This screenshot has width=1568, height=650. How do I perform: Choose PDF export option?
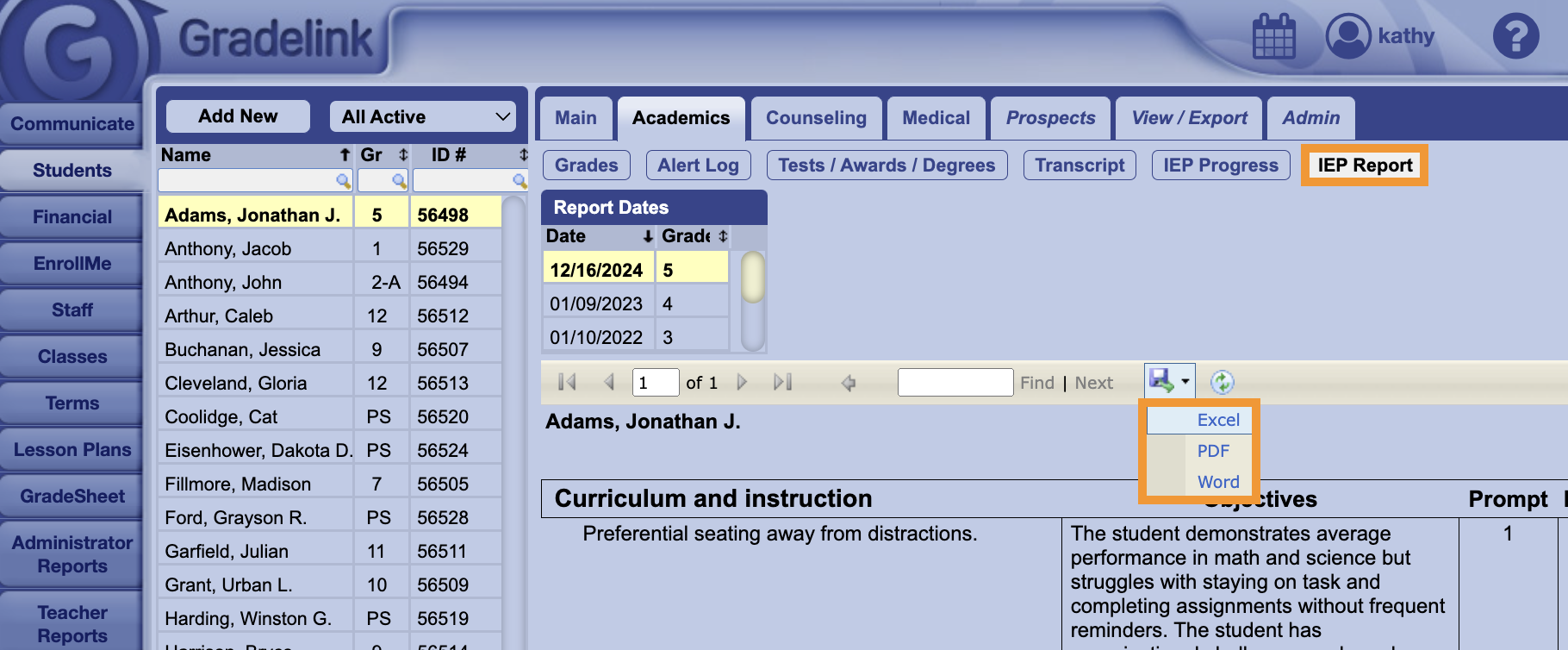coord(1213,451)
